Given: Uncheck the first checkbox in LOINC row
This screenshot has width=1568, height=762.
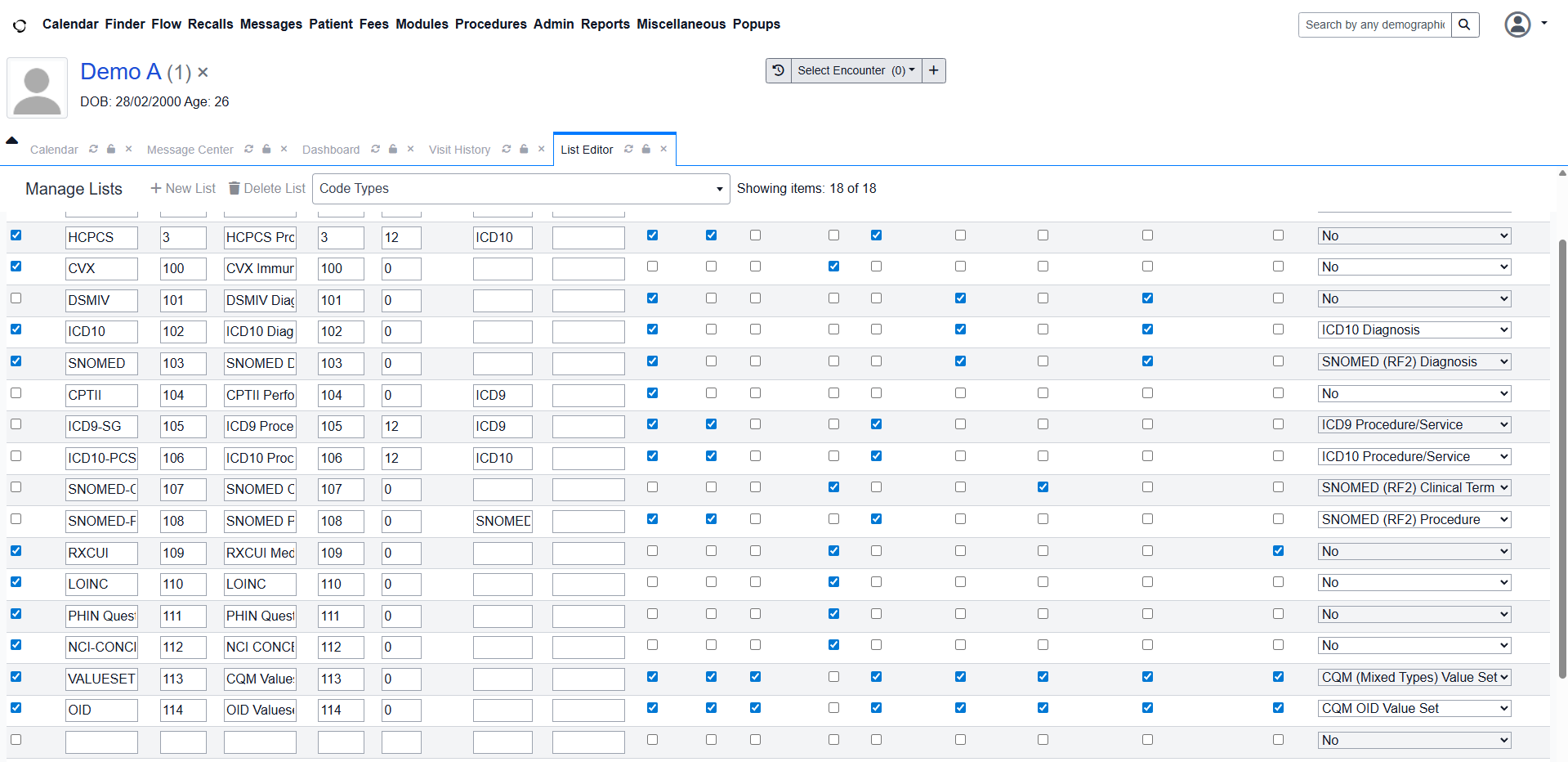Looking at the screenshot, I should [x=16, y=582].
